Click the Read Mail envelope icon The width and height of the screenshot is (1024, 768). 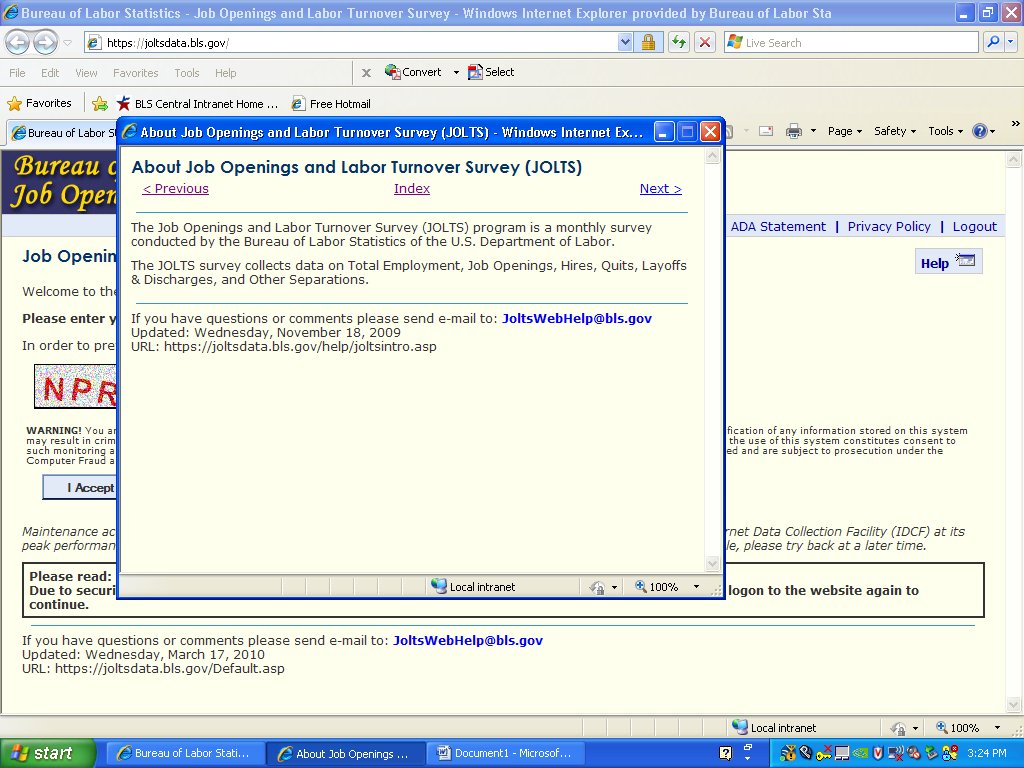(766, 131)
